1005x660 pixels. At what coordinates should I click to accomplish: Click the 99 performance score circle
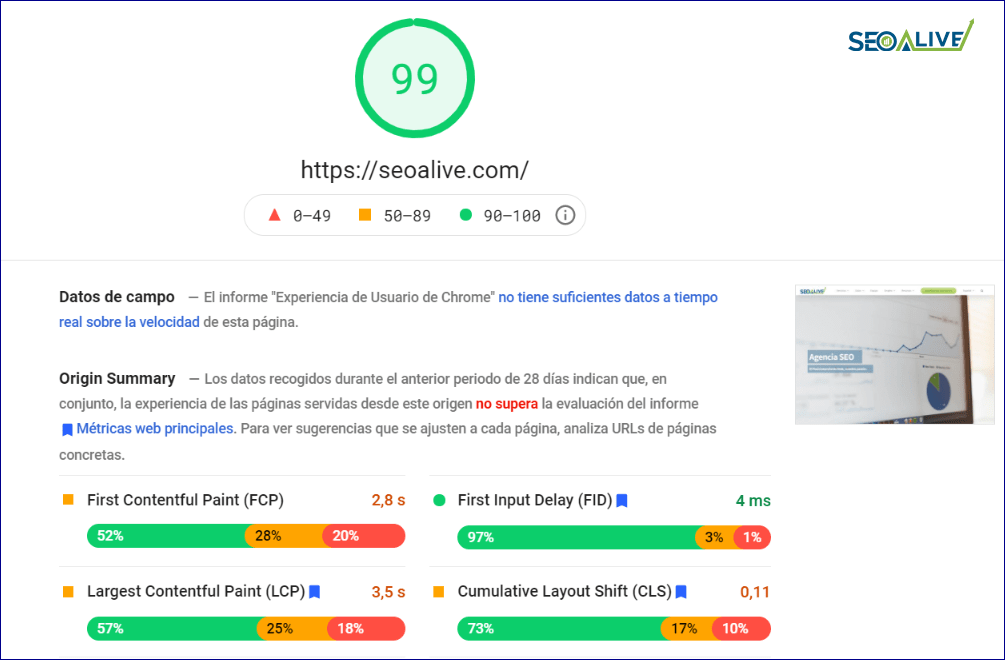point(414,77)
